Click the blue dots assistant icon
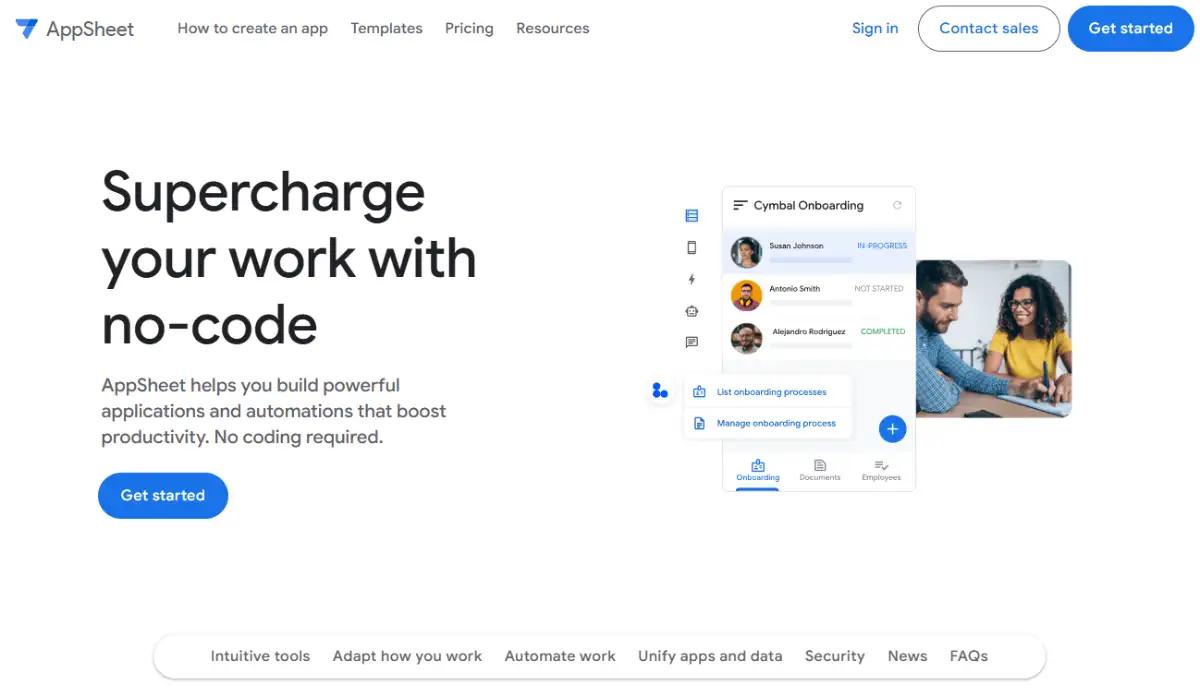 [659, 390]
